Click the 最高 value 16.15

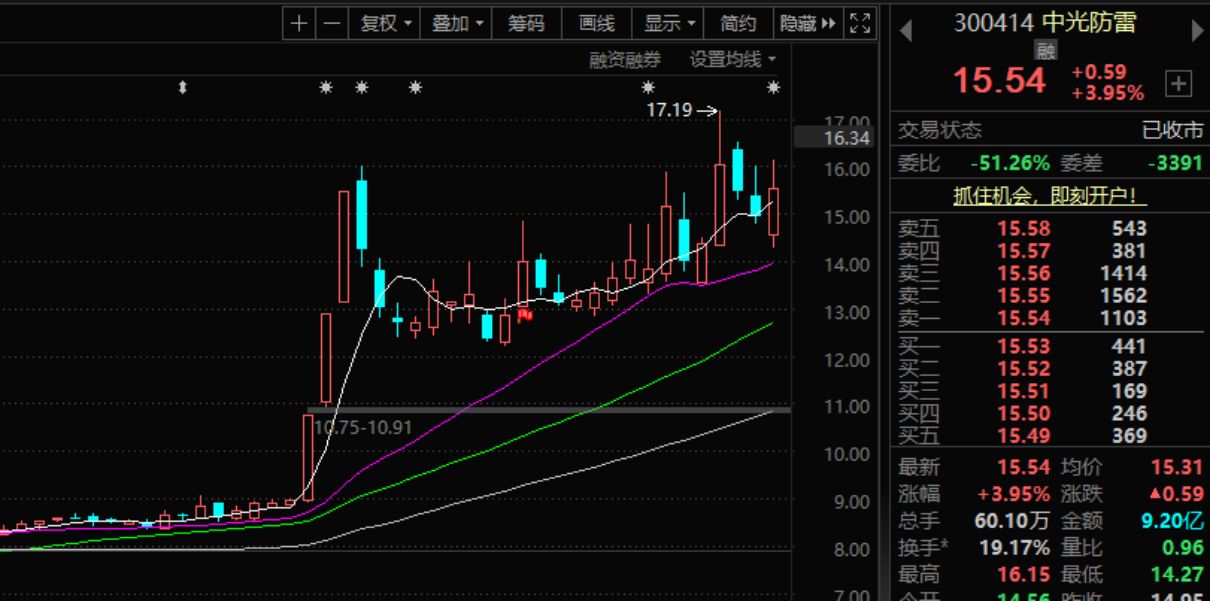tap(1023, 575)
